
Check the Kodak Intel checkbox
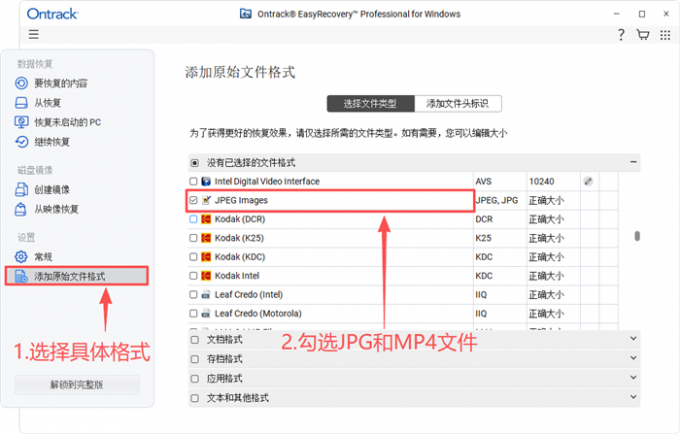click(x=193, y=276)
